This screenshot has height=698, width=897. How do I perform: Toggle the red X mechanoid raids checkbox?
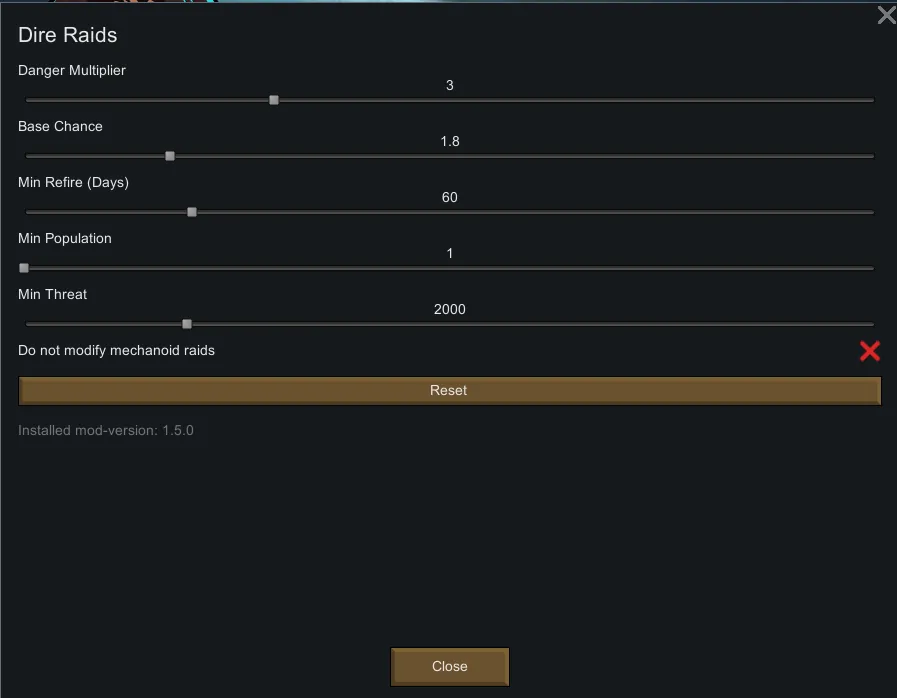pyautogui.click(x=870, y=351)
